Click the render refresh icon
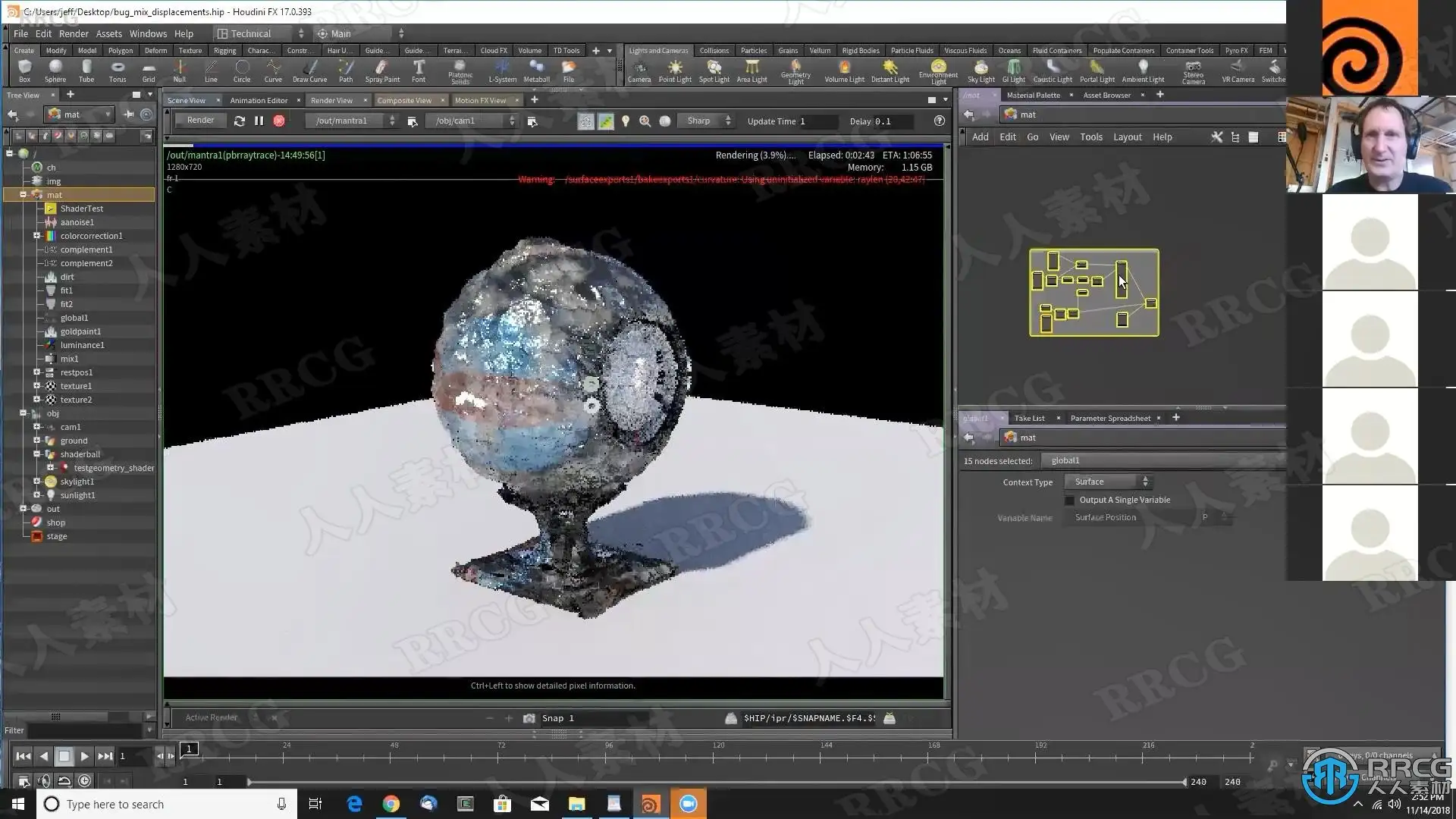Image resolution: width=1456 pixels, height=819 pixels. (240, 121)
